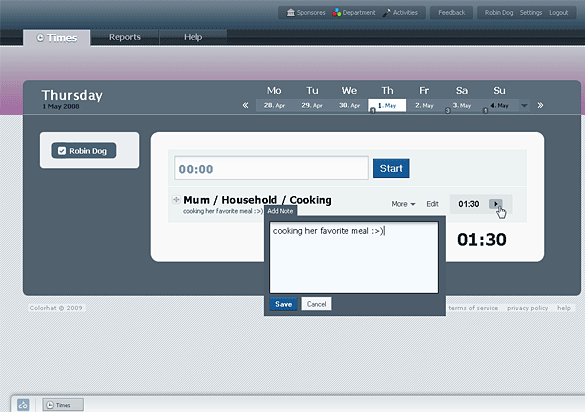
Task: Select Monday 28. Apr
Action: click(x=274, y=105)
